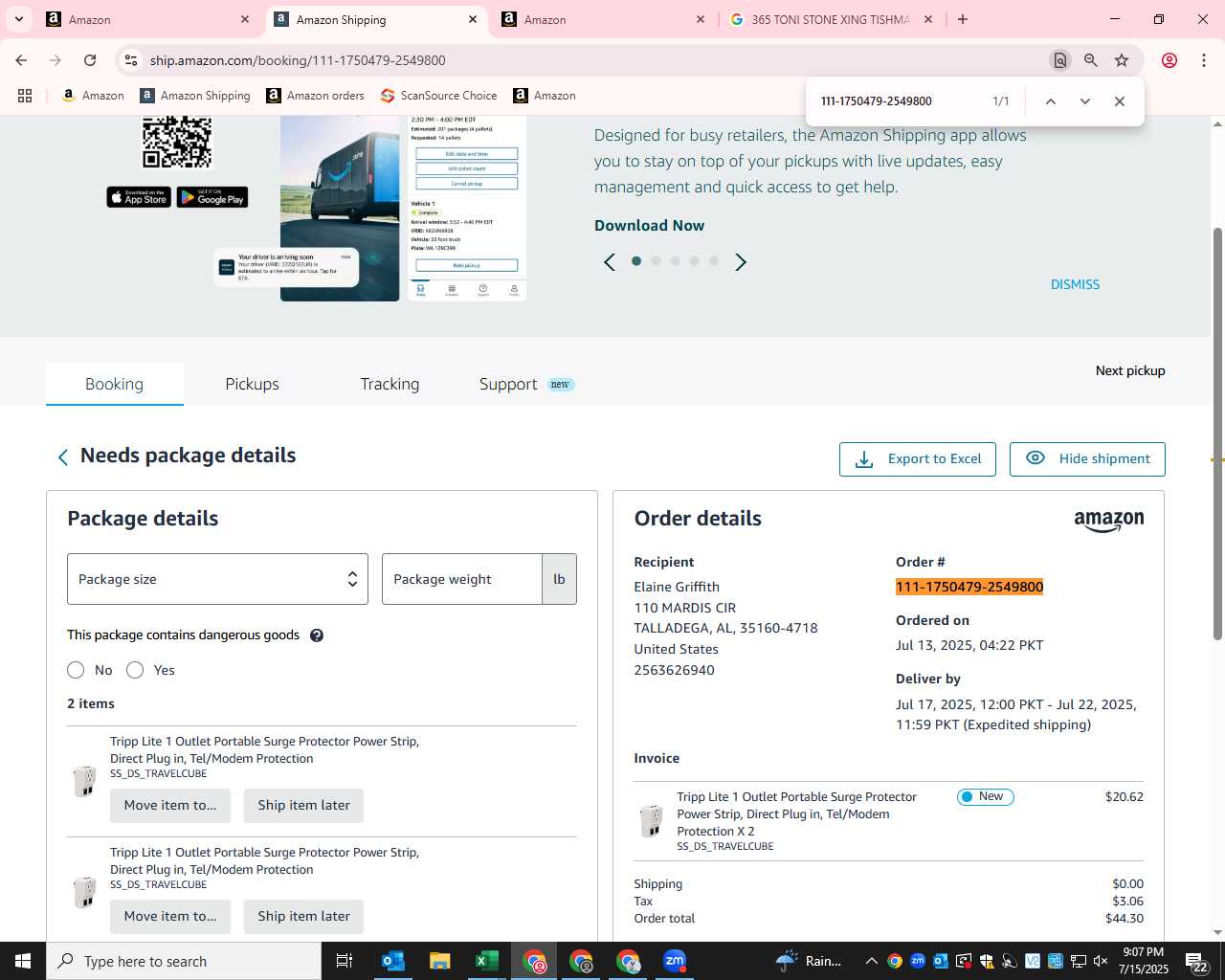
Task: Open Amazon orders bookmark
Action: (315, 96)
